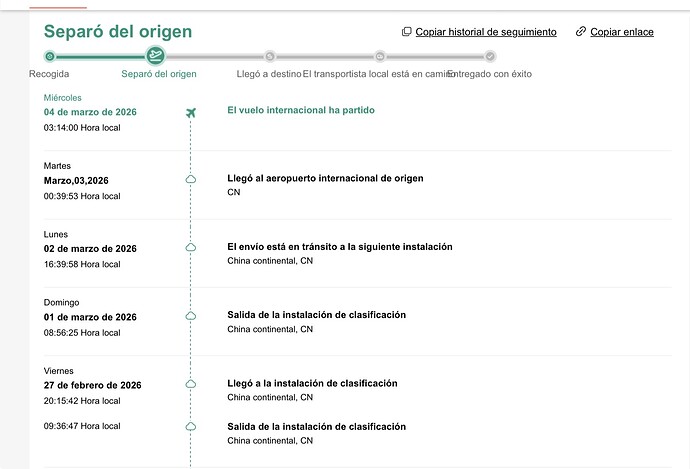The width and height of the screenshot is (690, 469).
Task: Click the Recogida label under progress bar
Action: [x=49, y=74]
